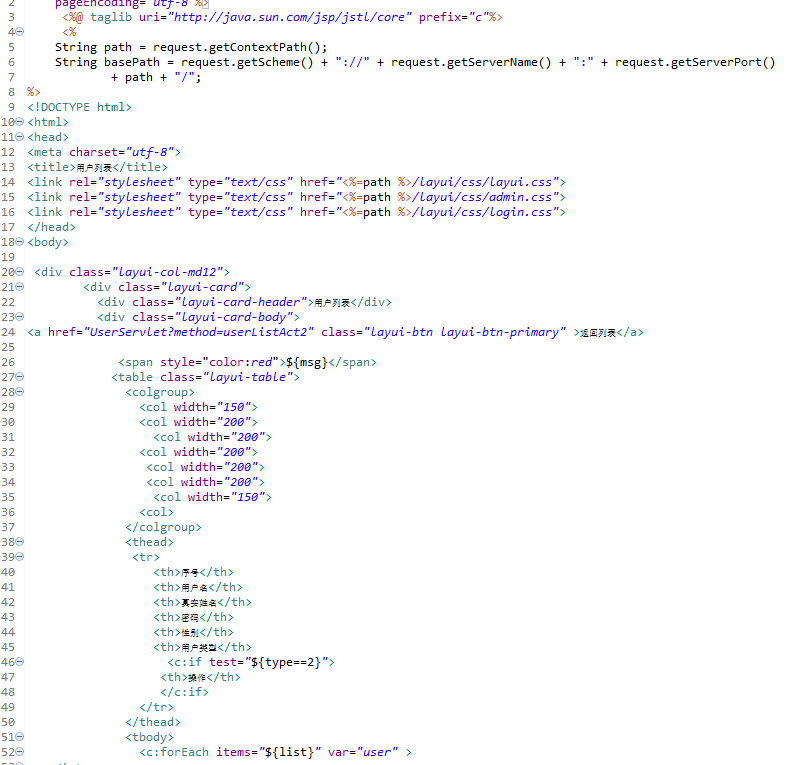Viewport: 795px width, 765px height.
Task: Click the var "user" attribute value
Action: pyautogui.click(x=377, y=752)
